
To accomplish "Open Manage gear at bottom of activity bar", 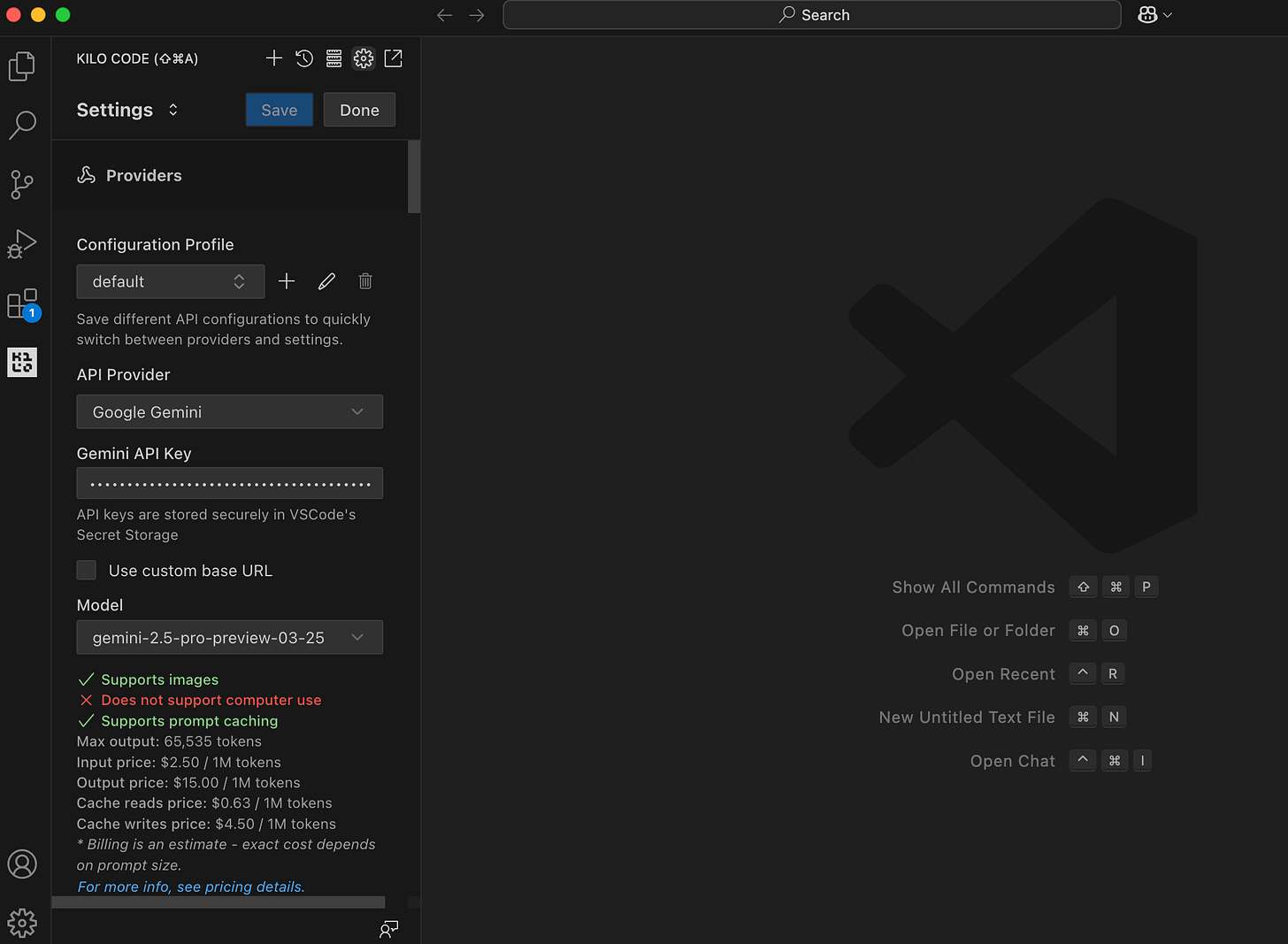I will [22, 923].
